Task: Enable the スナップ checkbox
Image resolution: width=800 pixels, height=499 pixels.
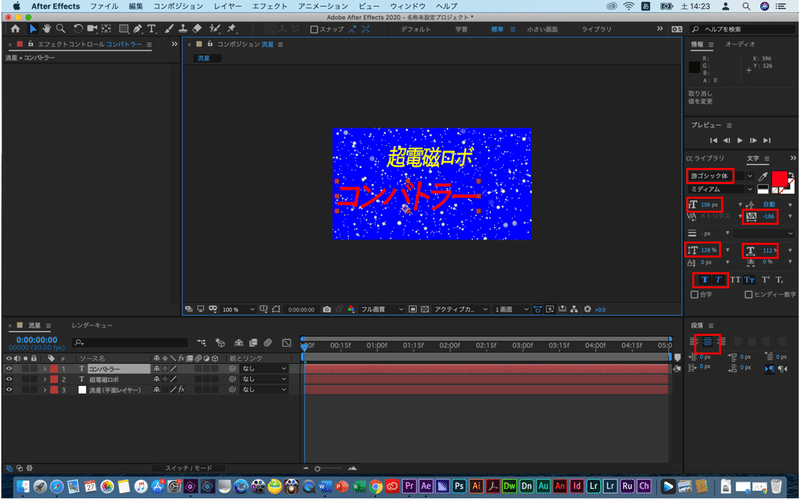Action: [314, 30]
